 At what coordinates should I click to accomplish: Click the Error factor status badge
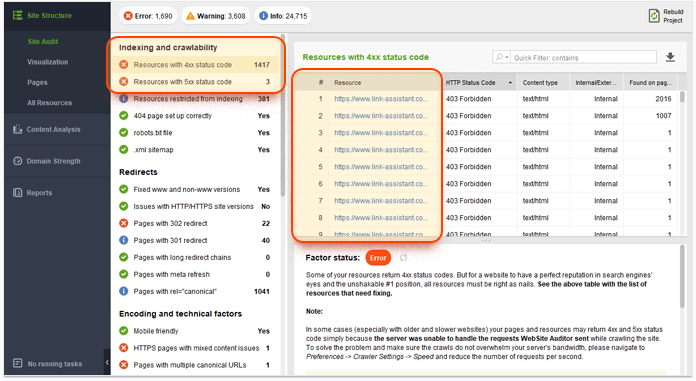(378, 258)
